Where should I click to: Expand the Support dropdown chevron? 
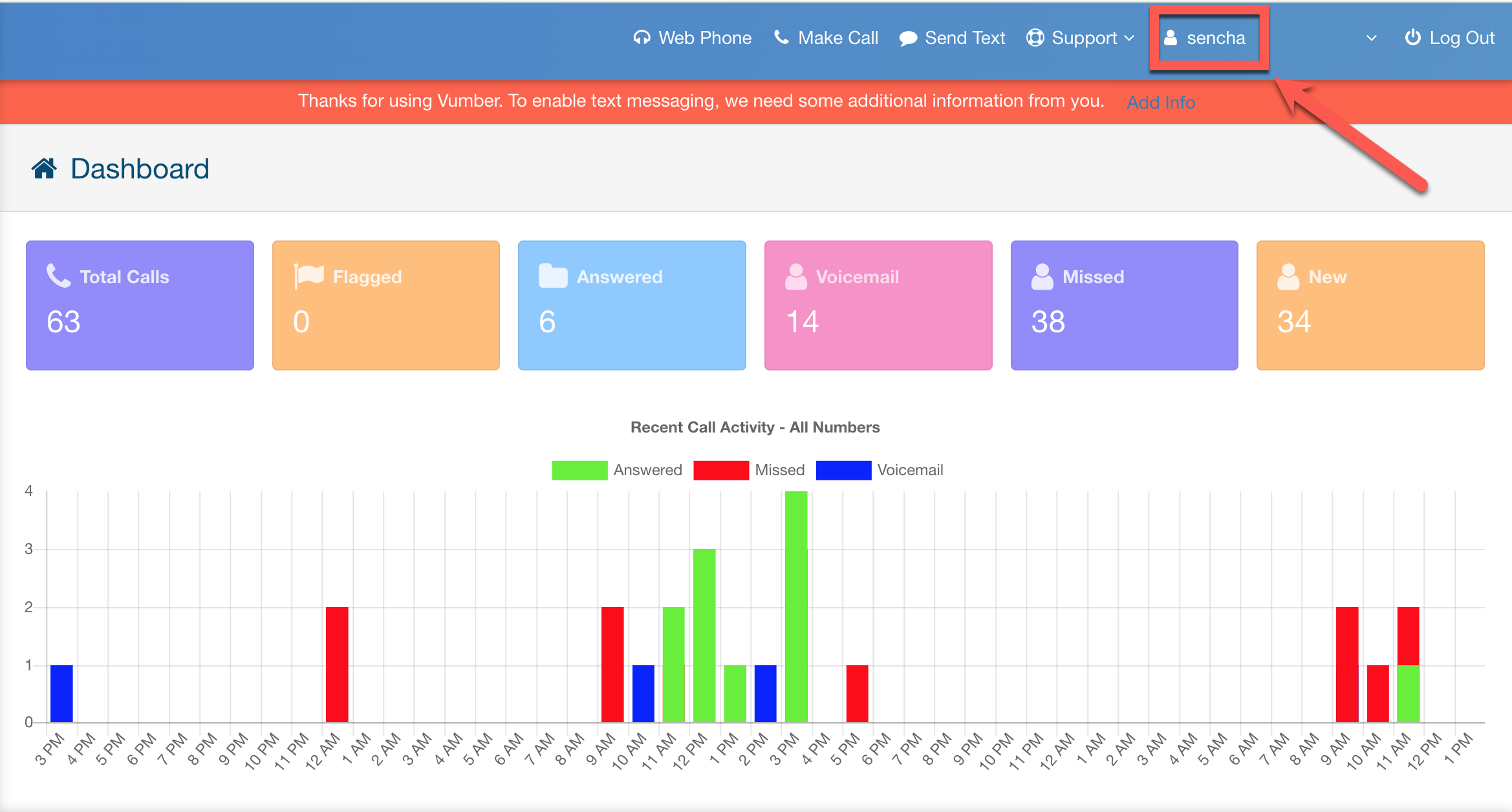(1129, 38)
